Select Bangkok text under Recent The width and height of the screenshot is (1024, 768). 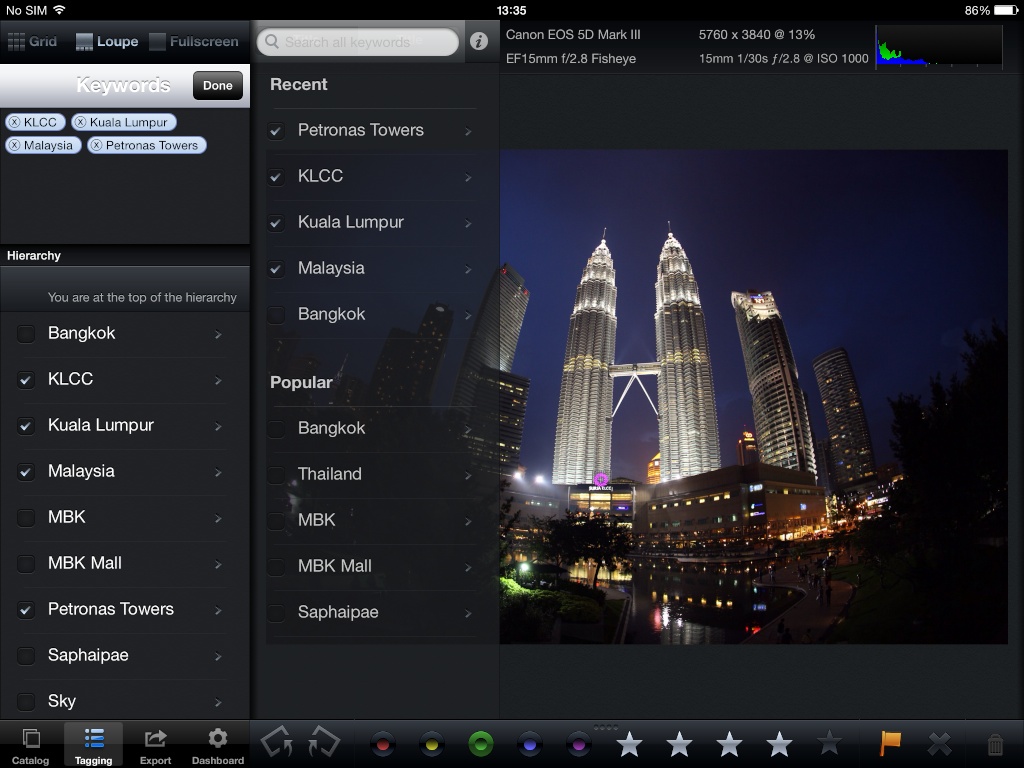click(331, 314)
